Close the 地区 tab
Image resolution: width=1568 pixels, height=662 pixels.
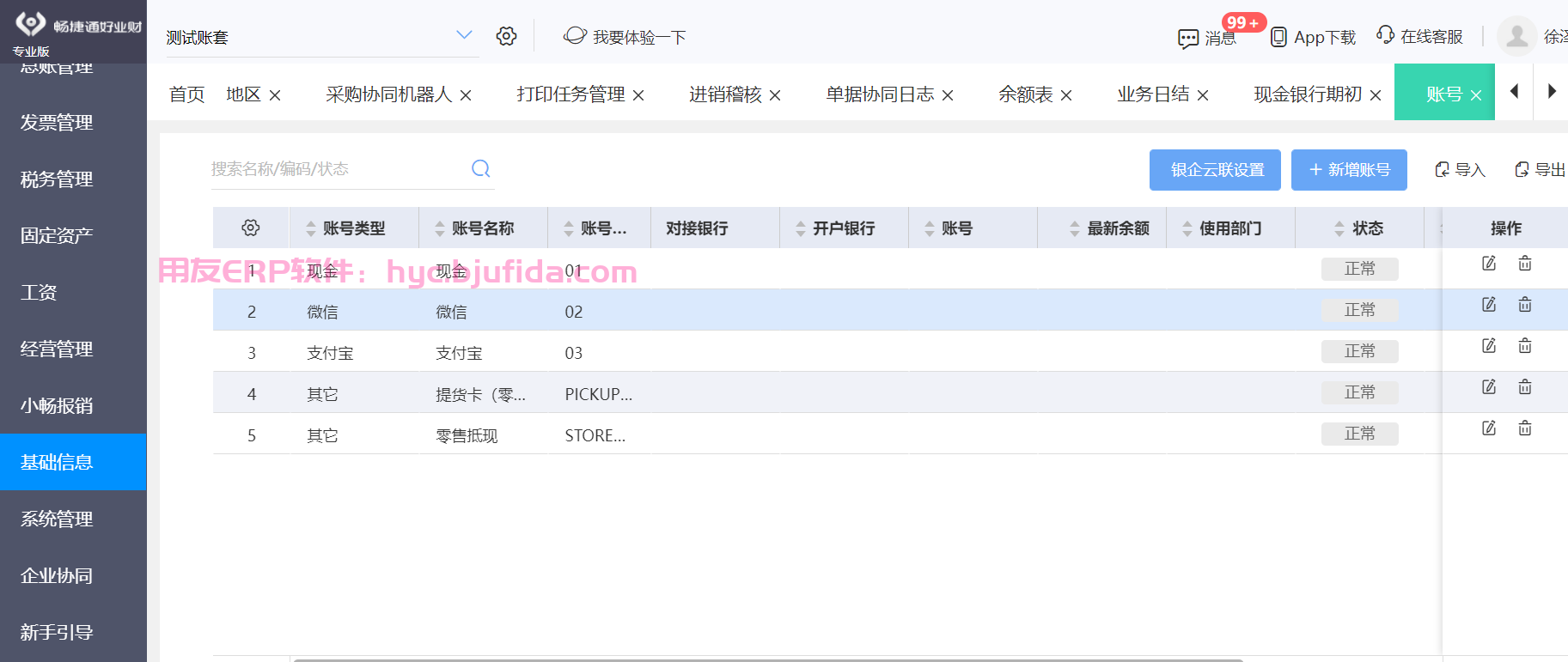275,95
